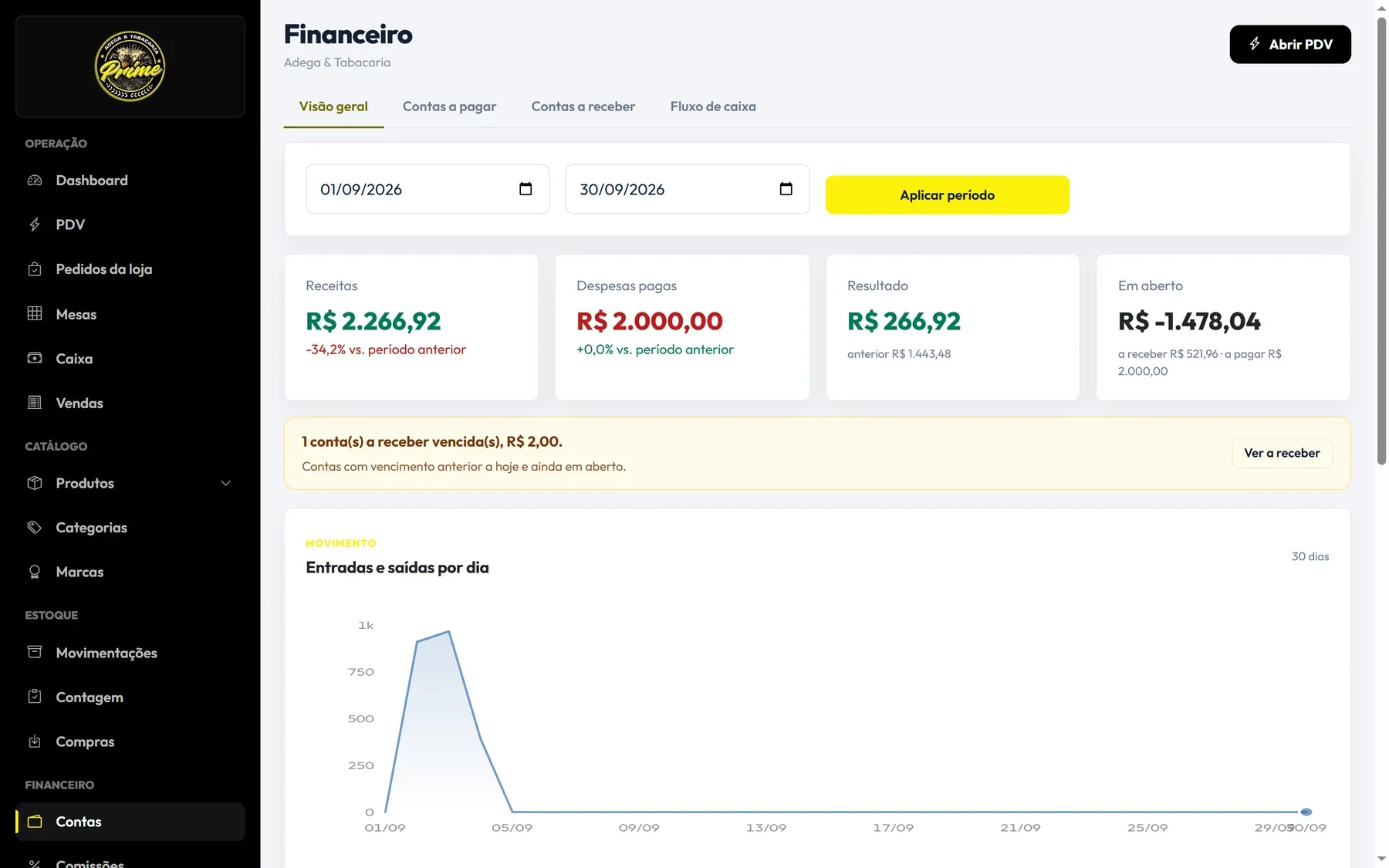Click the Contagem clipboard icon
The width and height of the screenshot is (1389, 868).
click(x=35, y=697)
